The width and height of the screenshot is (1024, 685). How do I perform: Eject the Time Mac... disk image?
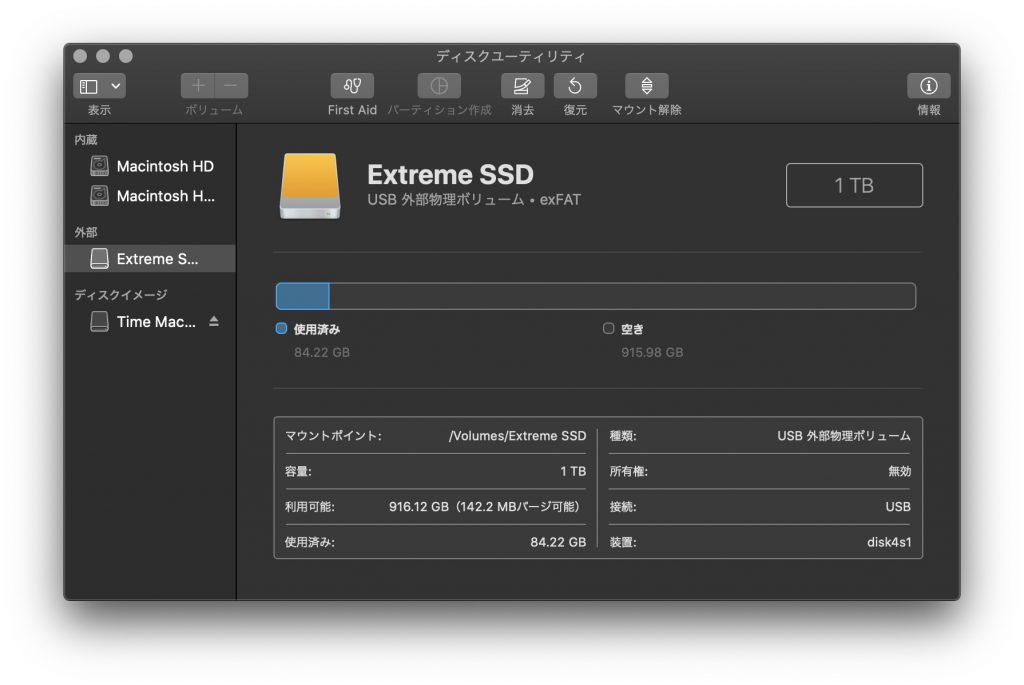point(214,321)
